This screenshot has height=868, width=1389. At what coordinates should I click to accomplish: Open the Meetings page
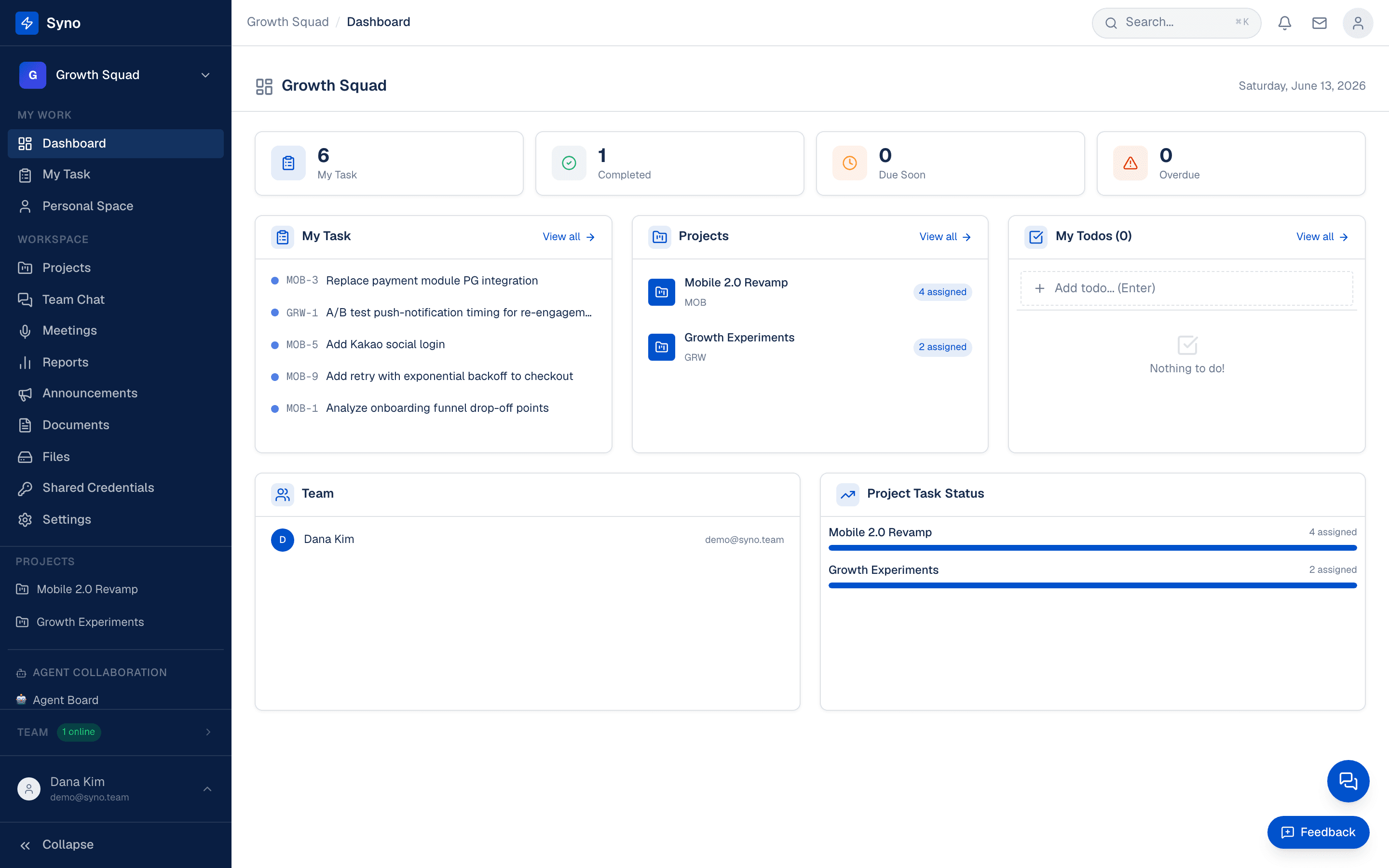point(116,331)
